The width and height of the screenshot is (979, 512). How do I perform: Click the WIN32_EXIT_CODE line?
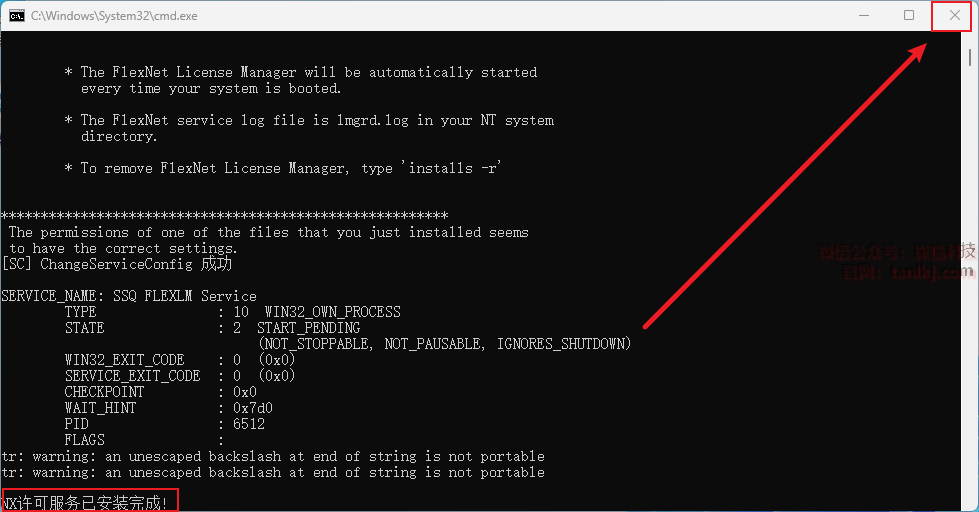pos(179,360)
